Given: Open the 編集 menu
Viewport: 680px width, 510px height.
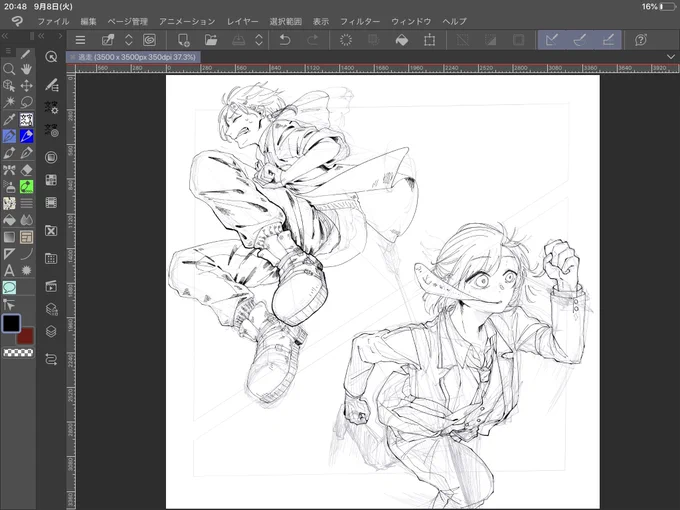Looking at the screenshot, I should point(88,21).
